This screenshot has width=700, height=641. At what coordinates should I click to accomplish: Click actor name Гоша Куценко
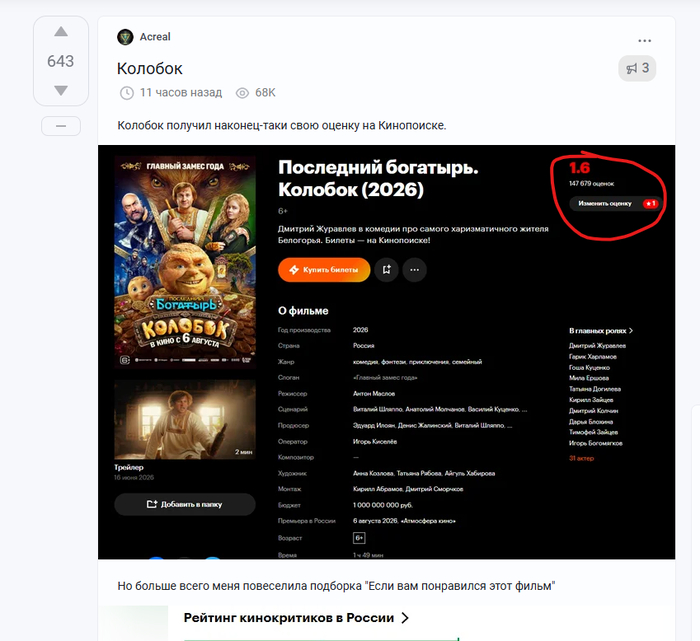[x=589, y=367]
